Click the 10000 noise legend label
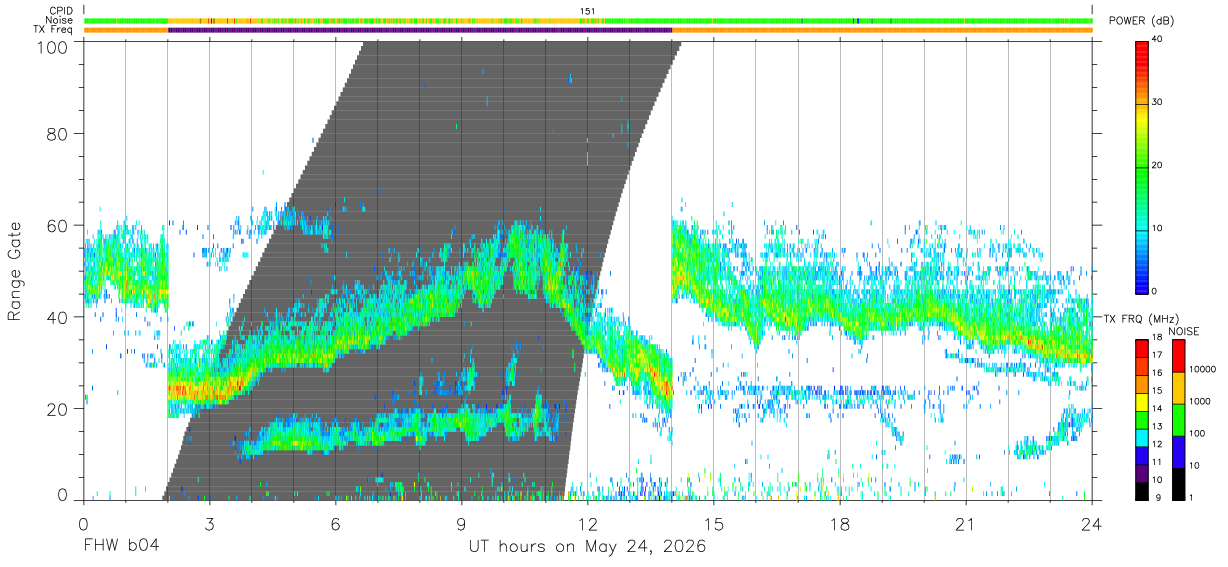Screen dimensions: 1228x567 coord(1203,370)
